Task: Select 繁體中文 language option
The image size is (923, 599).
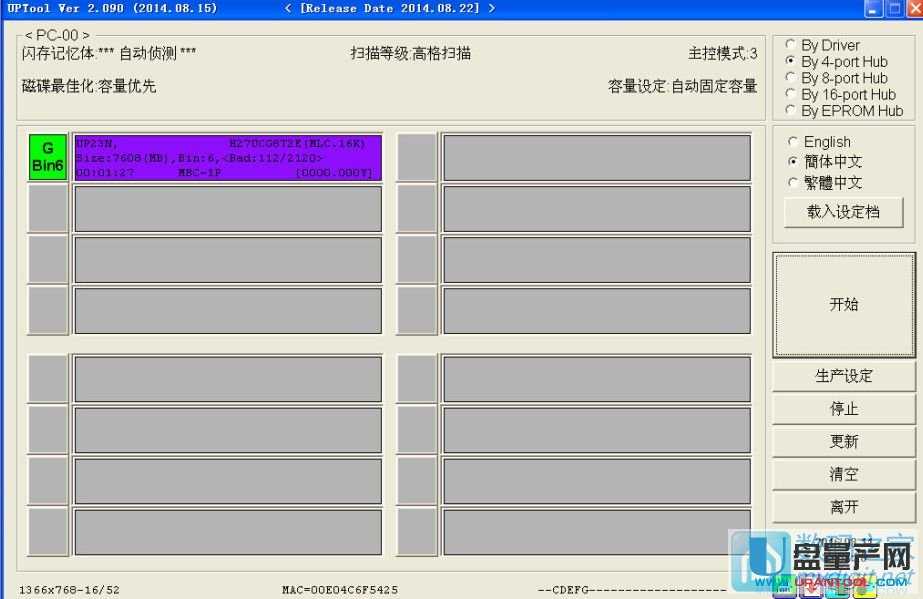Action: pos(795,182)
